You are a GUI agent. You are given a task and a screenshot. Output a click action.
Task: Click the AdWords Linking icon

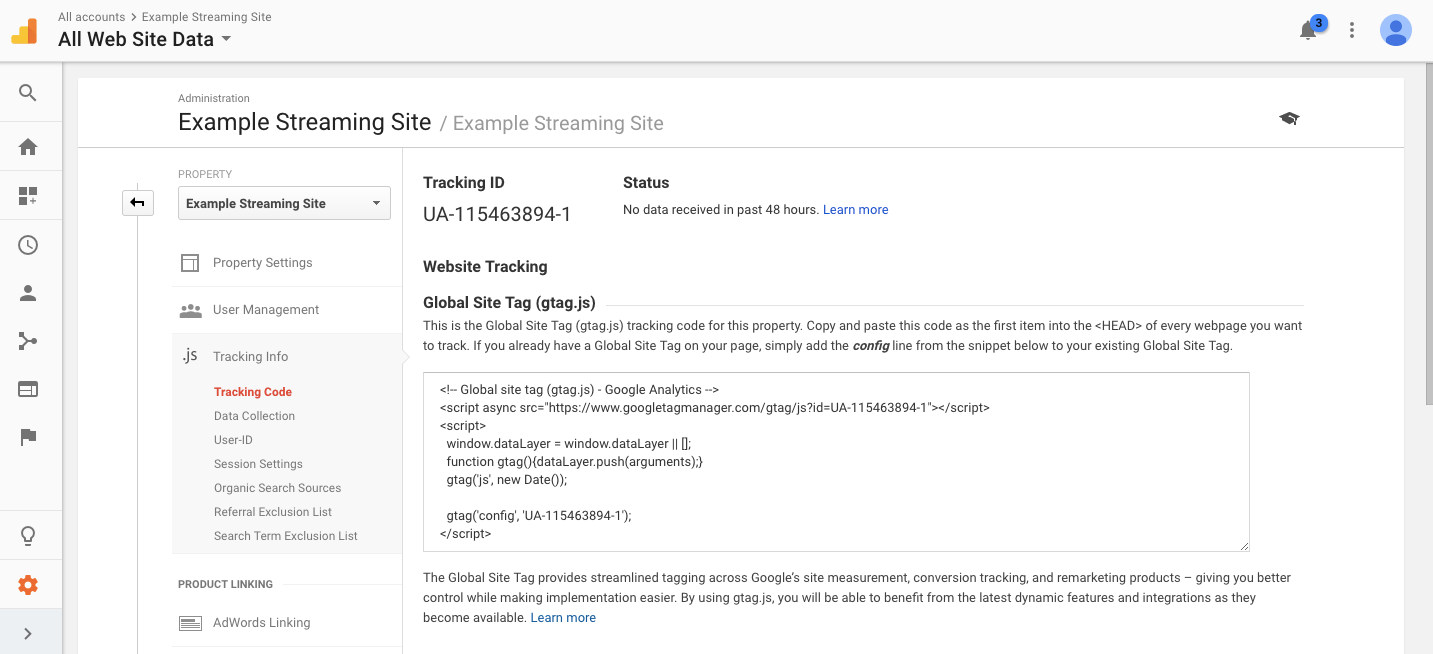[x=190, y=623]
